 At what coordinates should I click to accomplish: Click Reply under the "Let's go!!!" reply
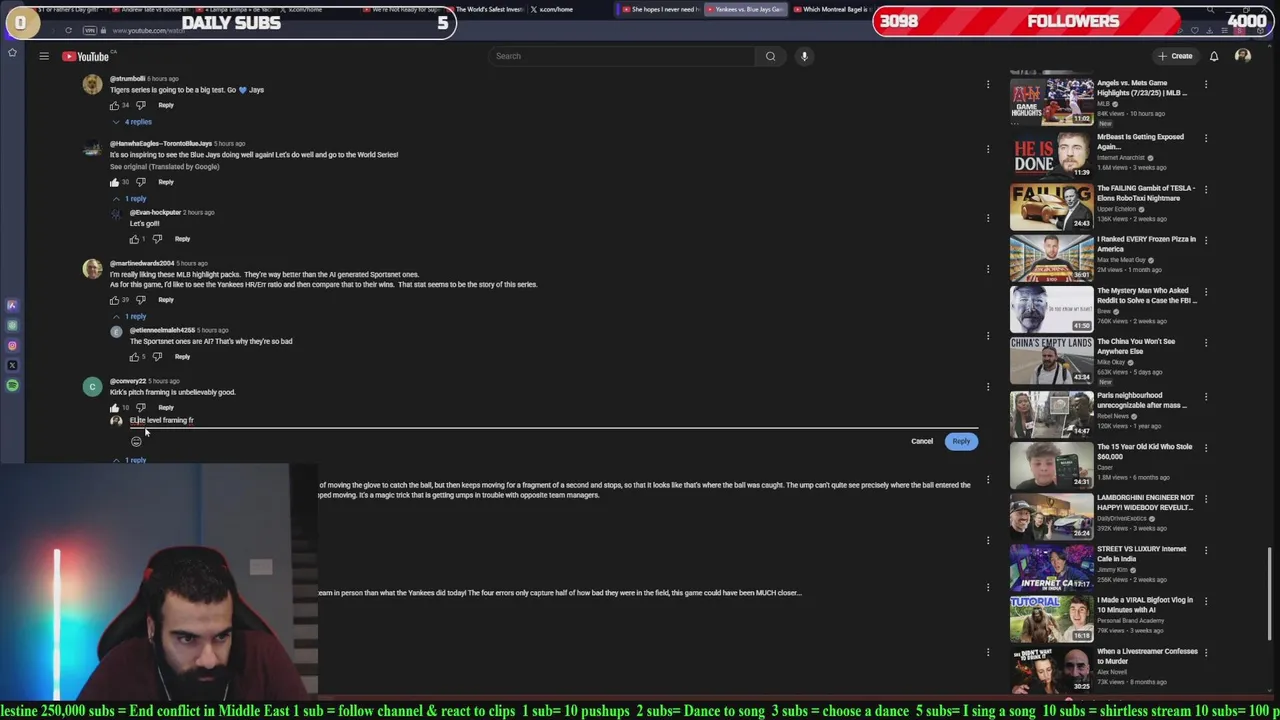pyautogui.click(x=182, y=239)
